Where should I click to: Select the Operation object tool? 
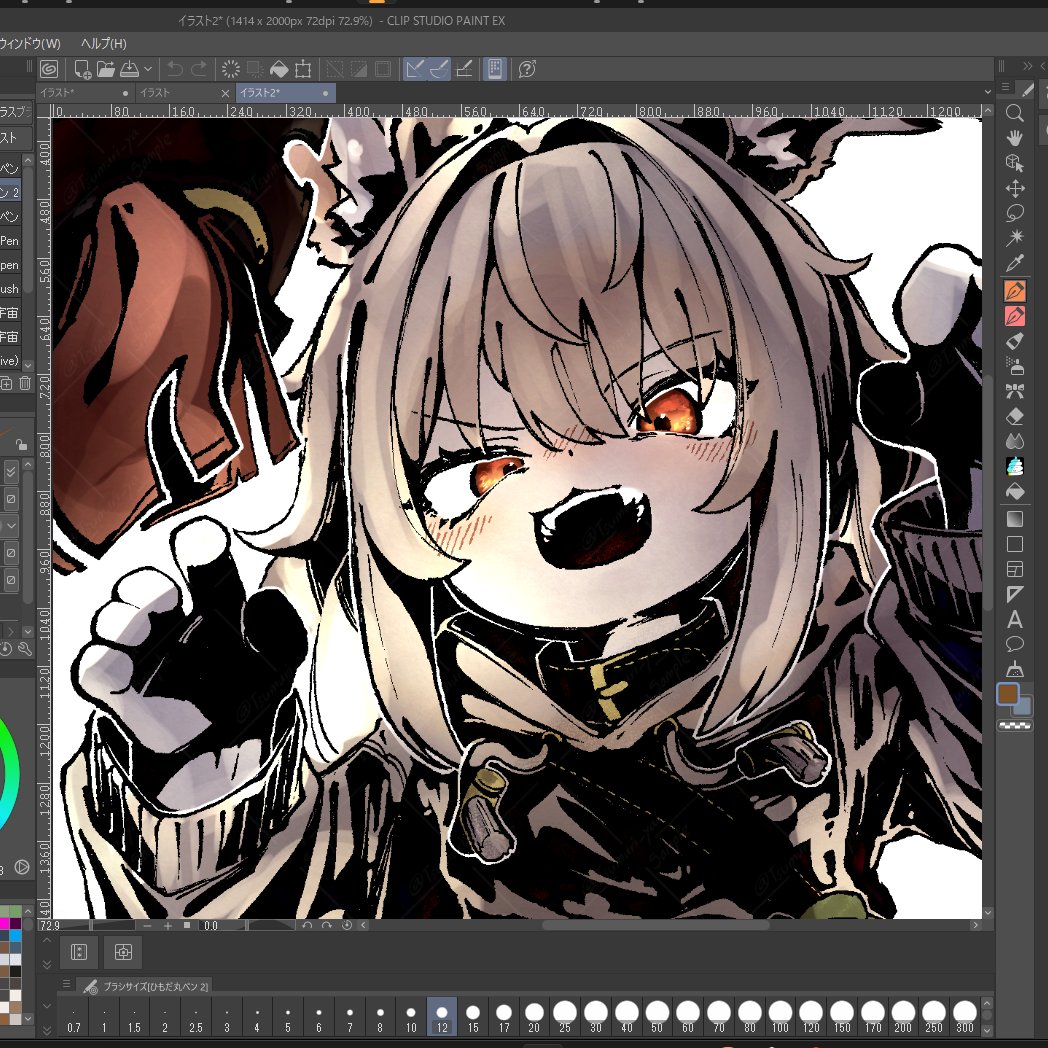[x=1015, y=163]
